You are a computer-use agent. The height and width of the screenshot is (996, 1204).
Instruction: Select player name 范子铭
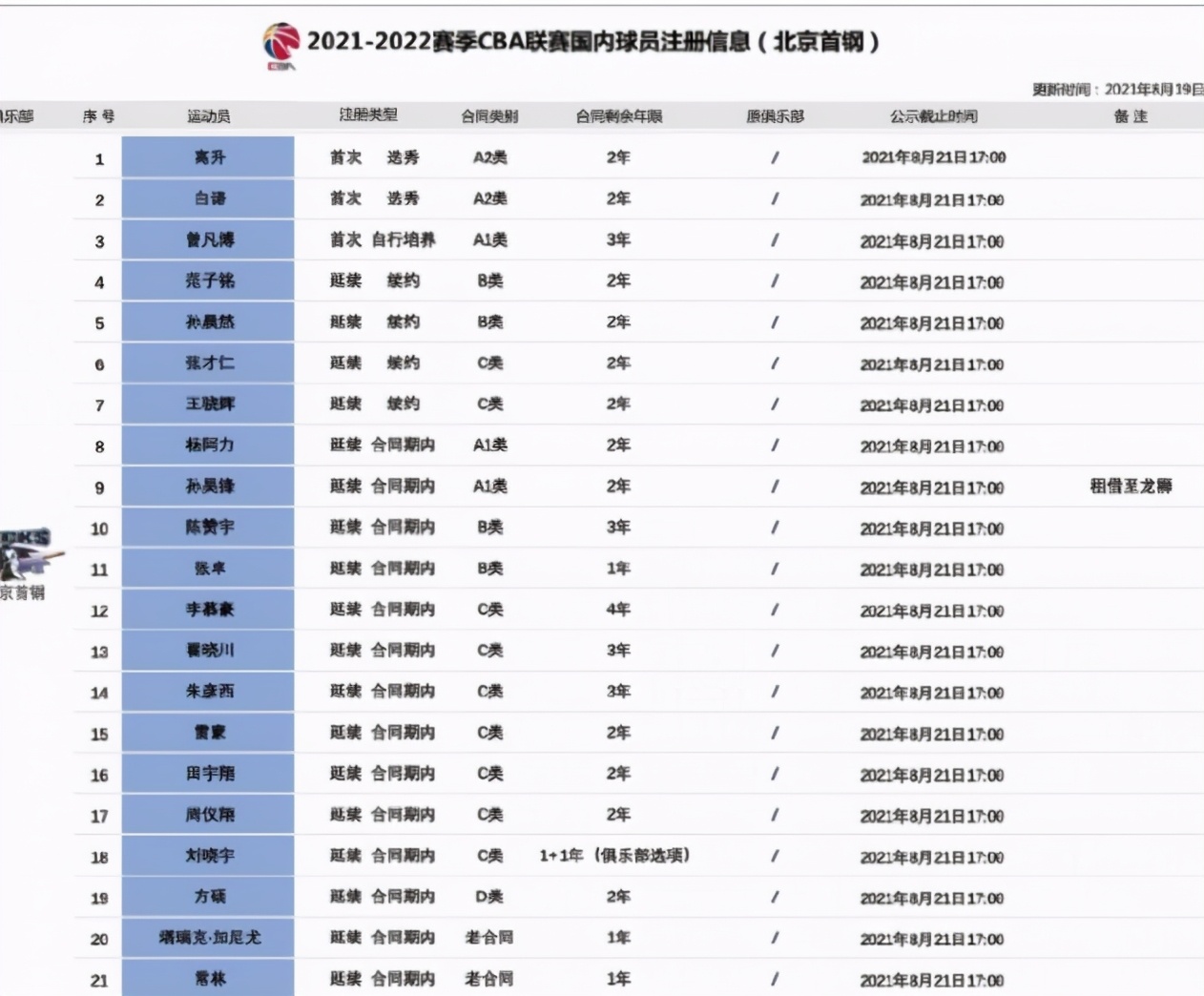click(x=208, y=280)
